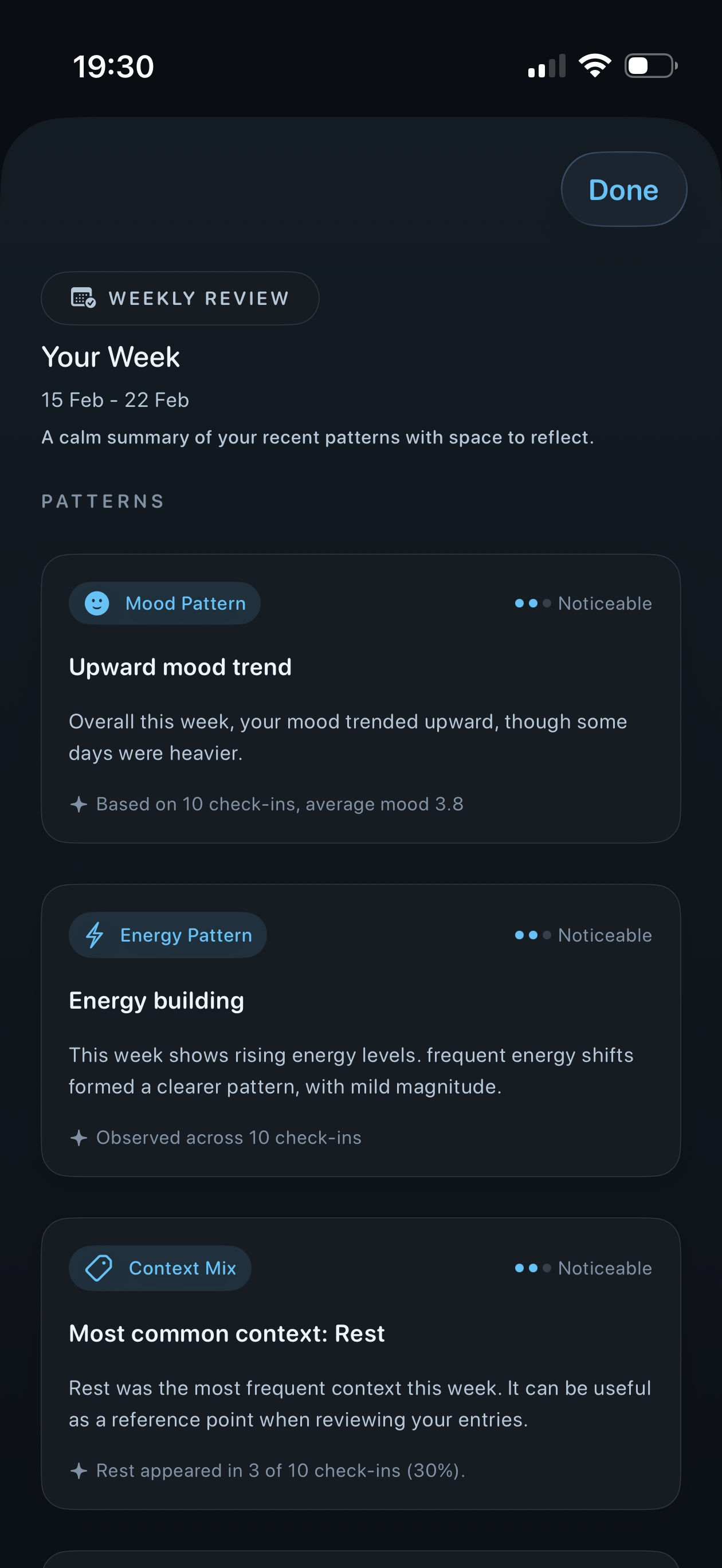
Task: Expand the Most common context: Rest card
Action: click(x=361, y=1363)
